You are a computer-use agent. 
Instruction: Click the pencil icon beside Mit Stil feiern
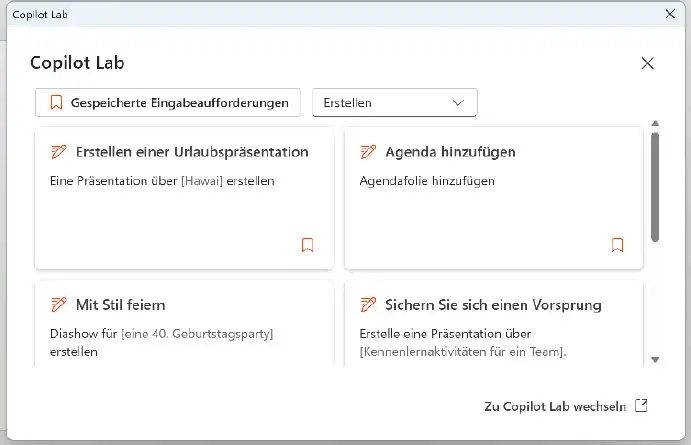click(x=58, y=305)
